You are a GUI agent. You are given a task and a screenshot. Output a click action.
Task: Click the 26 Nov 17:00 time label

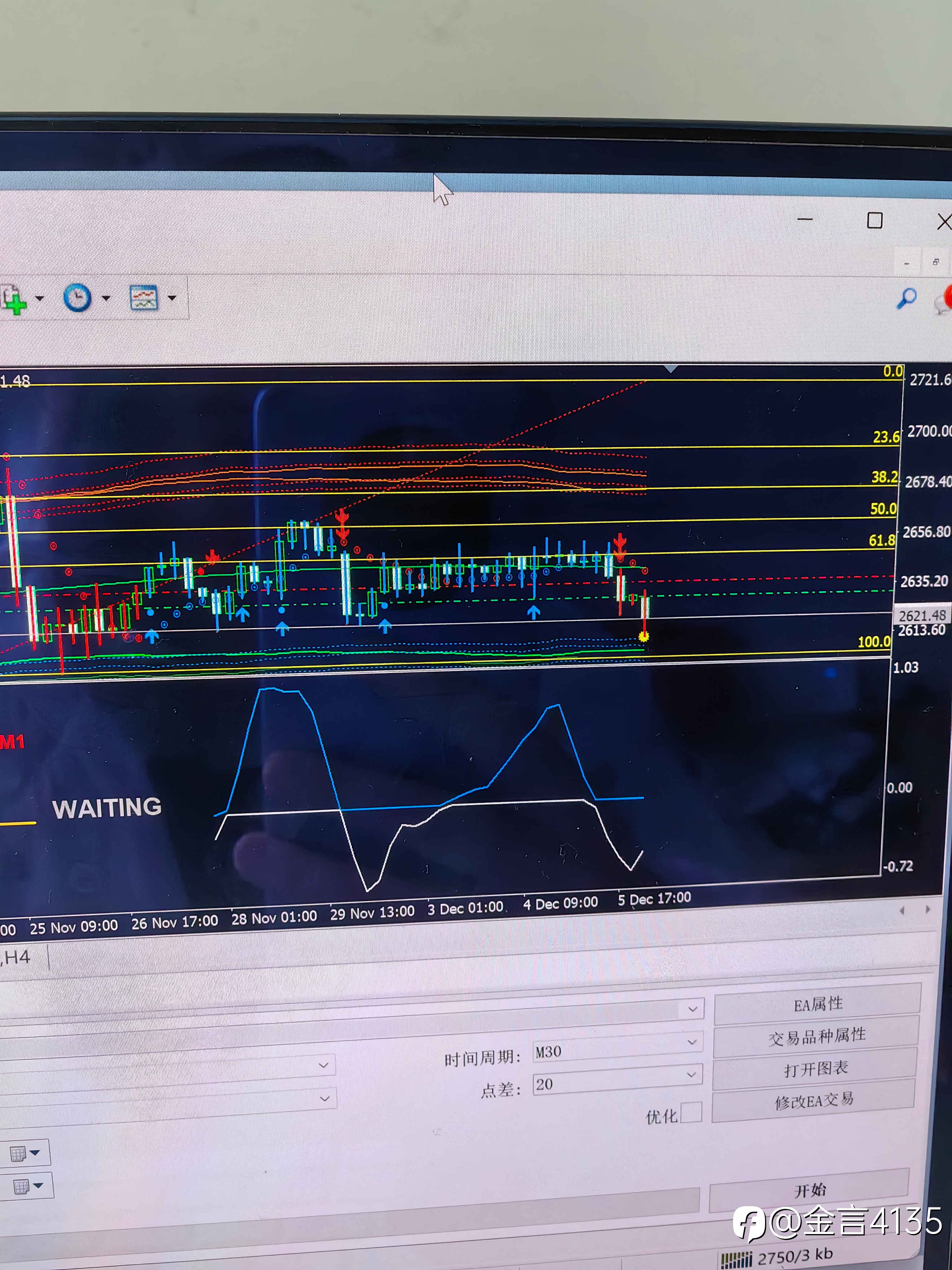(174, 922)
